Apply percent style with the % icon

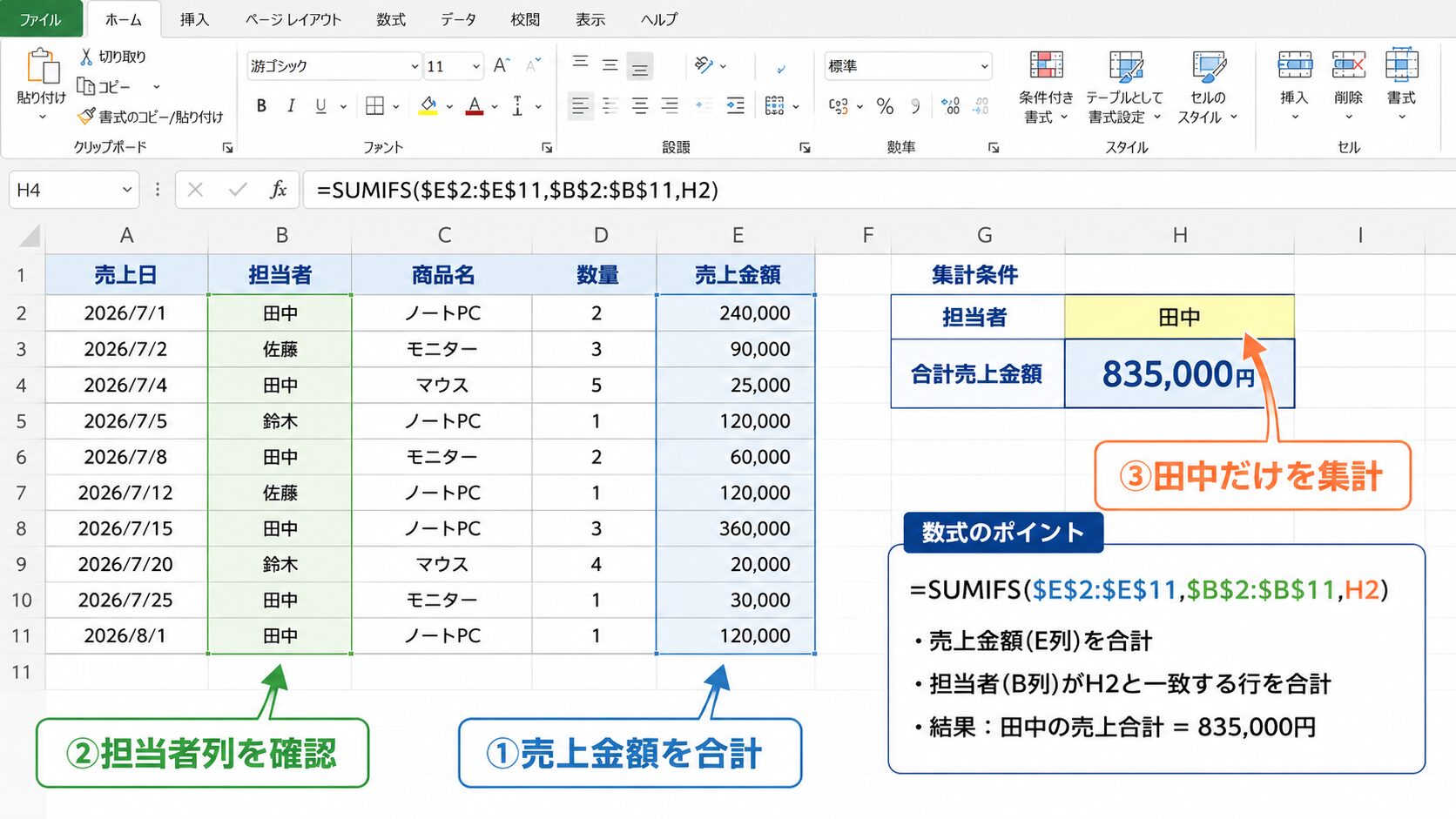[886, 106]
